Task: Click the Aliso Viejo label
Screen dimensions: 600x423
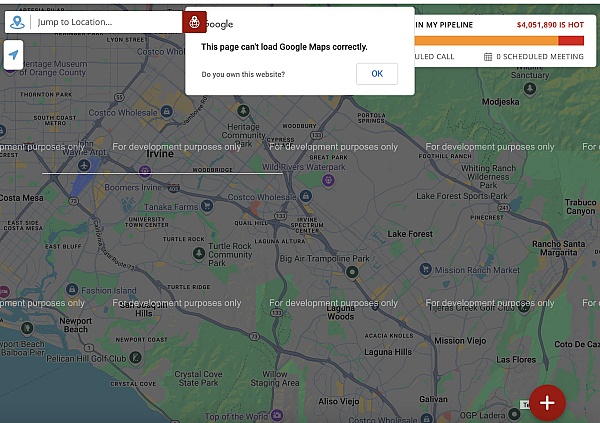Action: click(x=339, y=401)
